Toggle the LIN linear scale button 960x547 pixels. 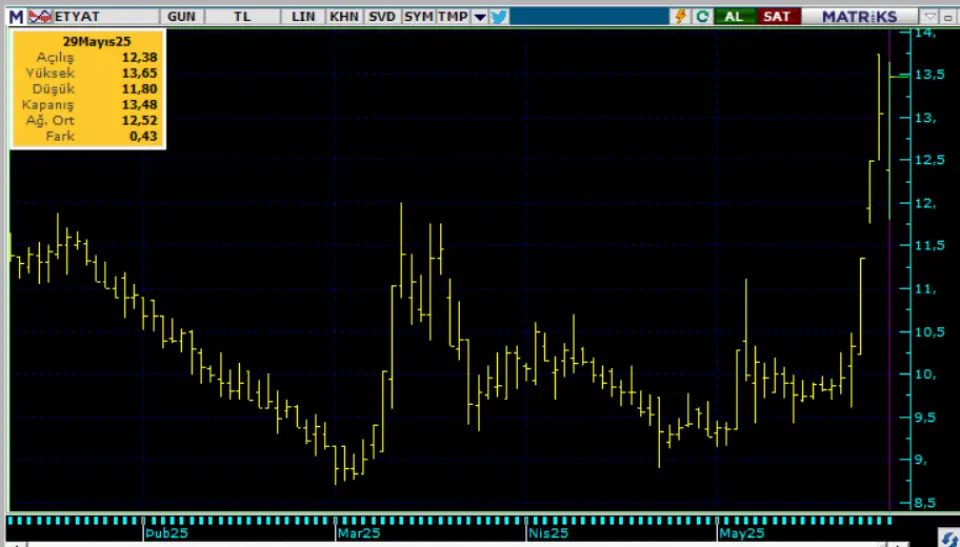(303, 17)
